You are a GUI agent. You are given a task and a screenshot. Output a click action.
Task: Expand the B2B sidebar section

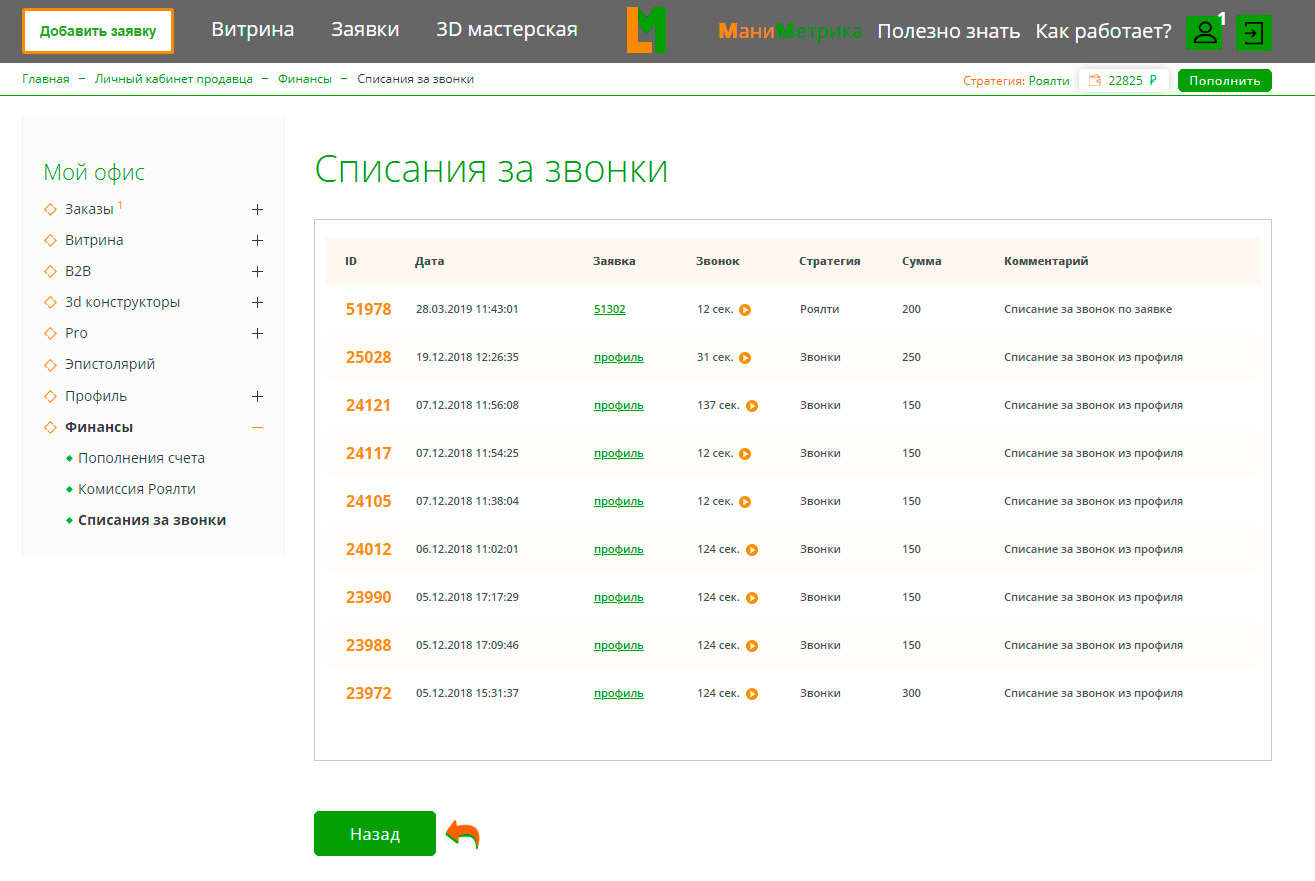(x=257, y=272)
